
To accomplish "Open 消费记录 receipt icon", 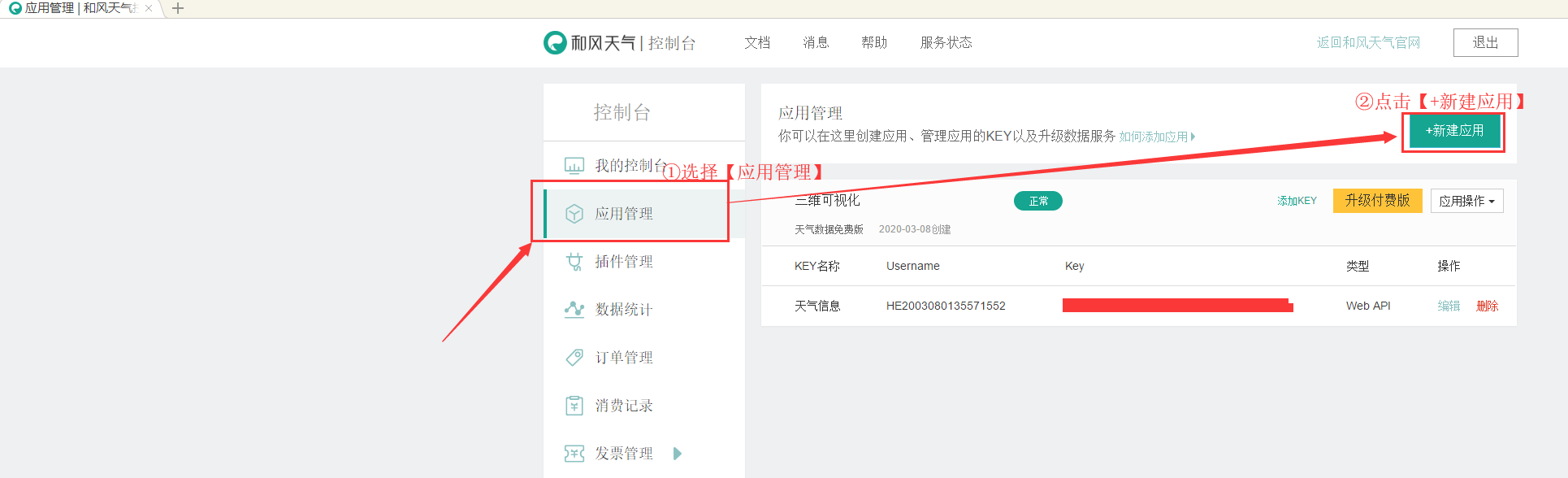I will pyautogui.click(x=574, y=406).
